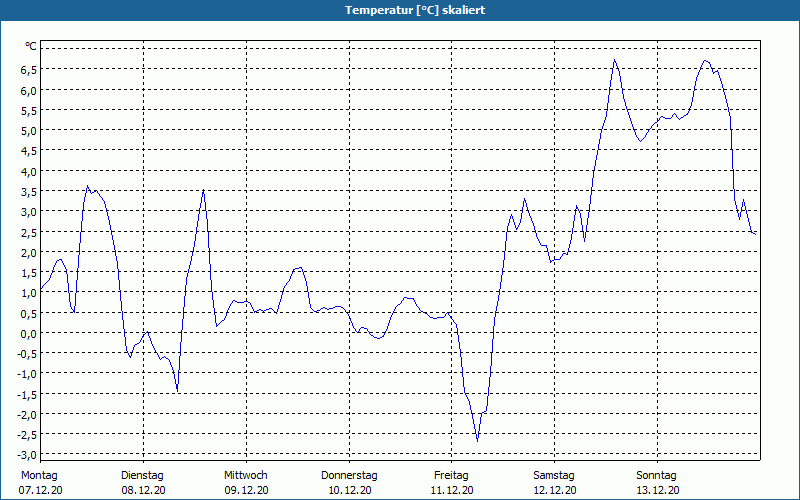
Task: Click the positive 1,5 y-axis label
Action: (x=29, y=272)
